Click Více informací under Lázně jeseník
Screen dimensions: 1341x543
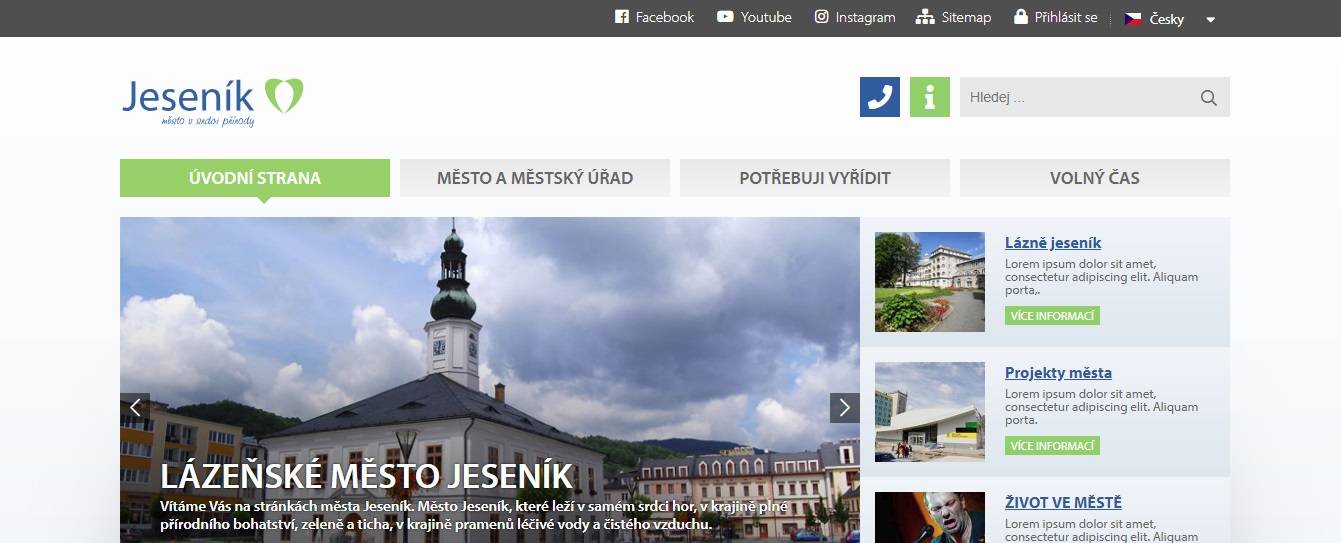[1052, 315]
